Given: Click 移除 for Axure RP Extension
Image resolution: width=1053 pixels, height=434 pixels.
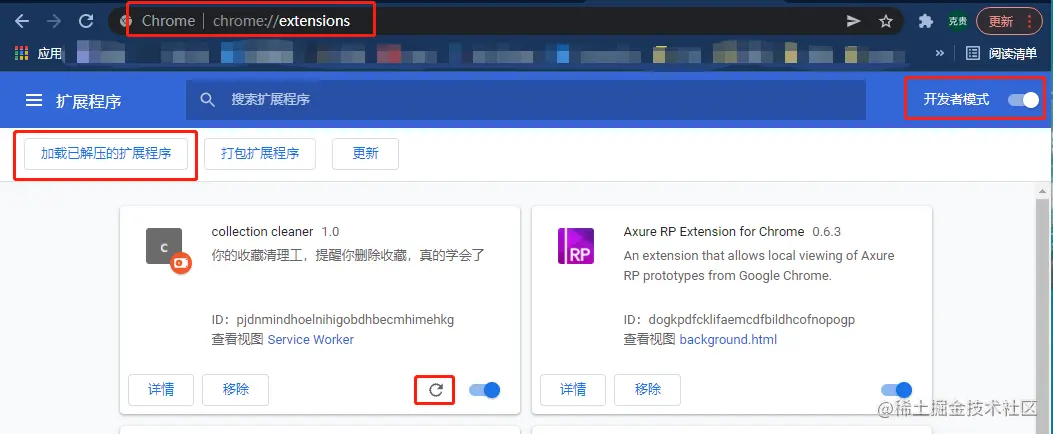Looking at the screenshot, I should click(647, 390).
